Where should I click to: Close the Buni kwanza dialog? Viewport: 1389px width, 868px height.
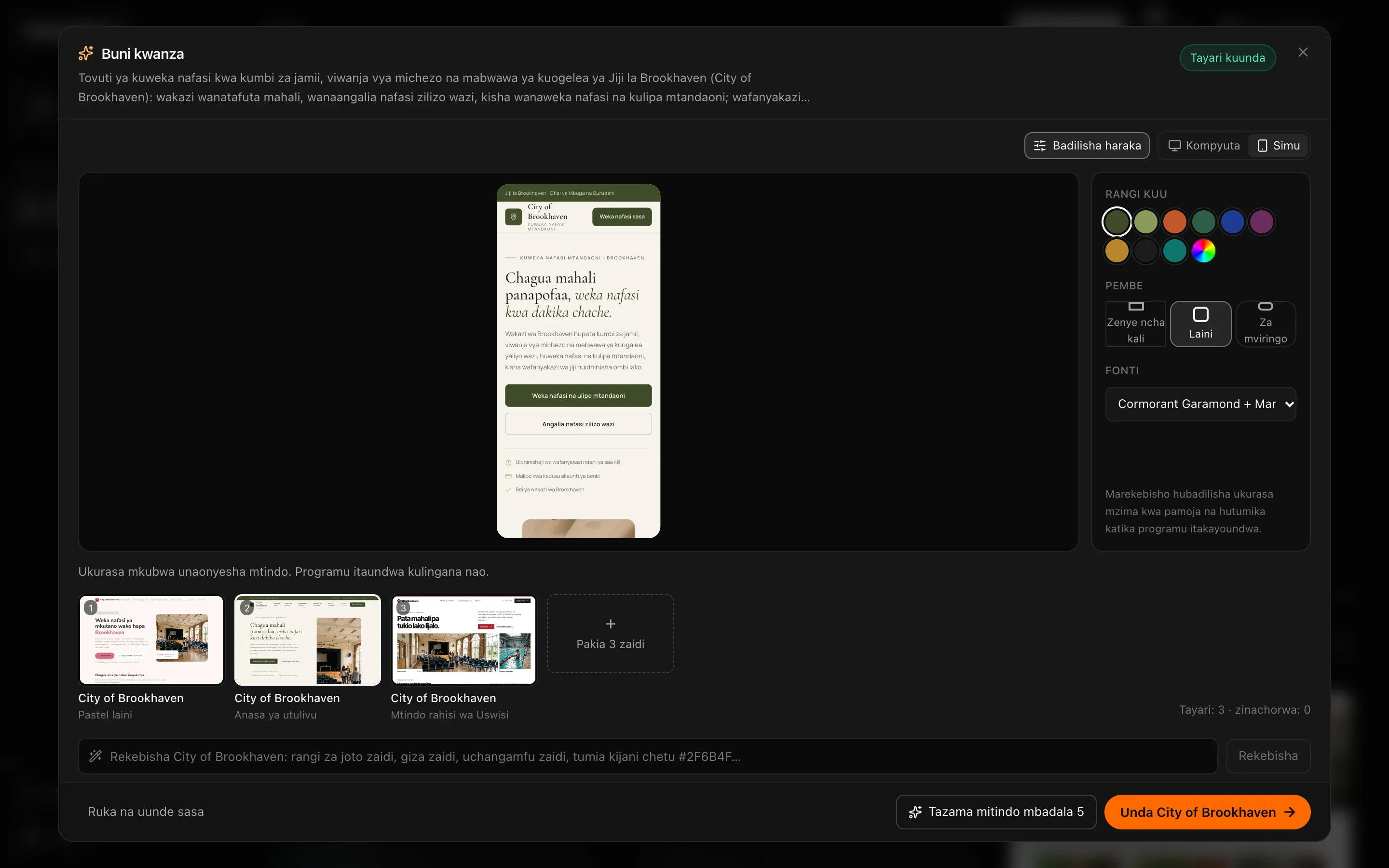click(x=1303, y=52)
